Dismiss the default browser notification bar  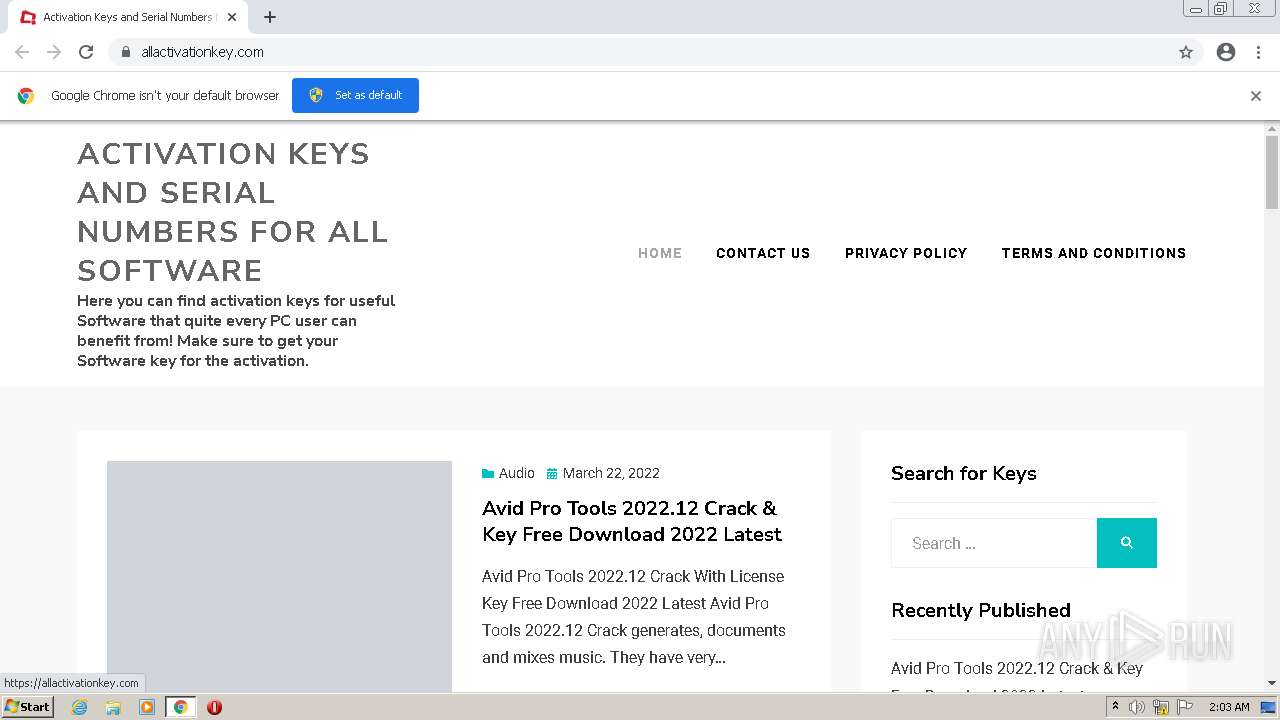pyautogui.click(x=1256, y=96)
